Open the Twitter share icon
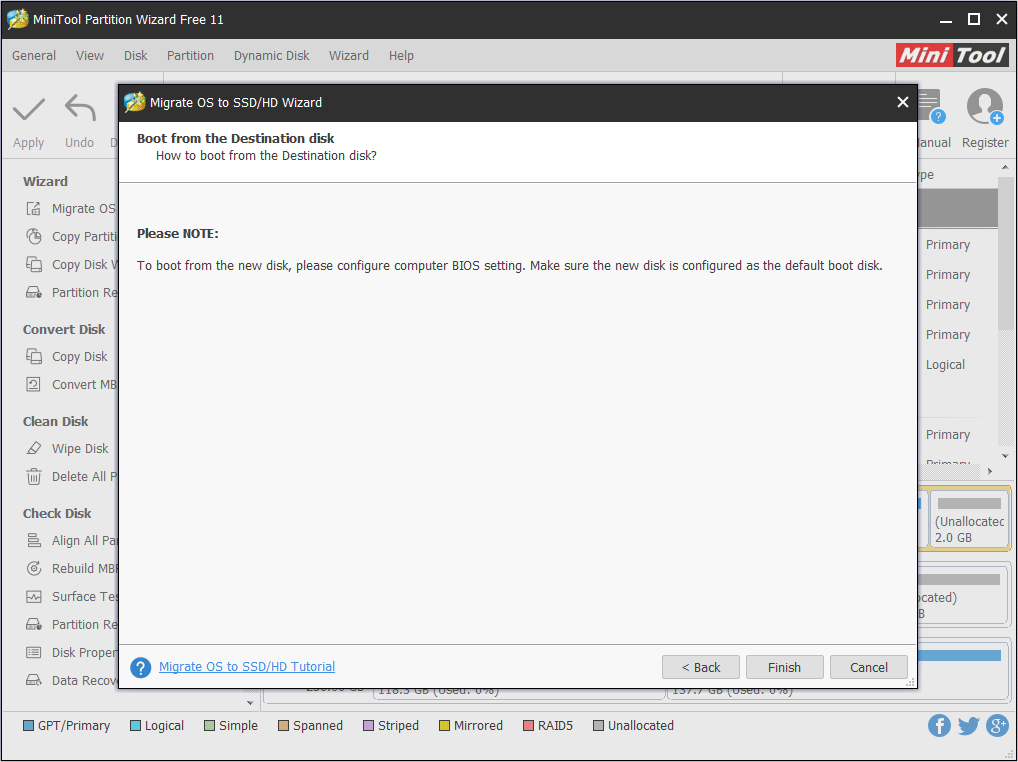 pyautogui.click(x=968, y=726)
